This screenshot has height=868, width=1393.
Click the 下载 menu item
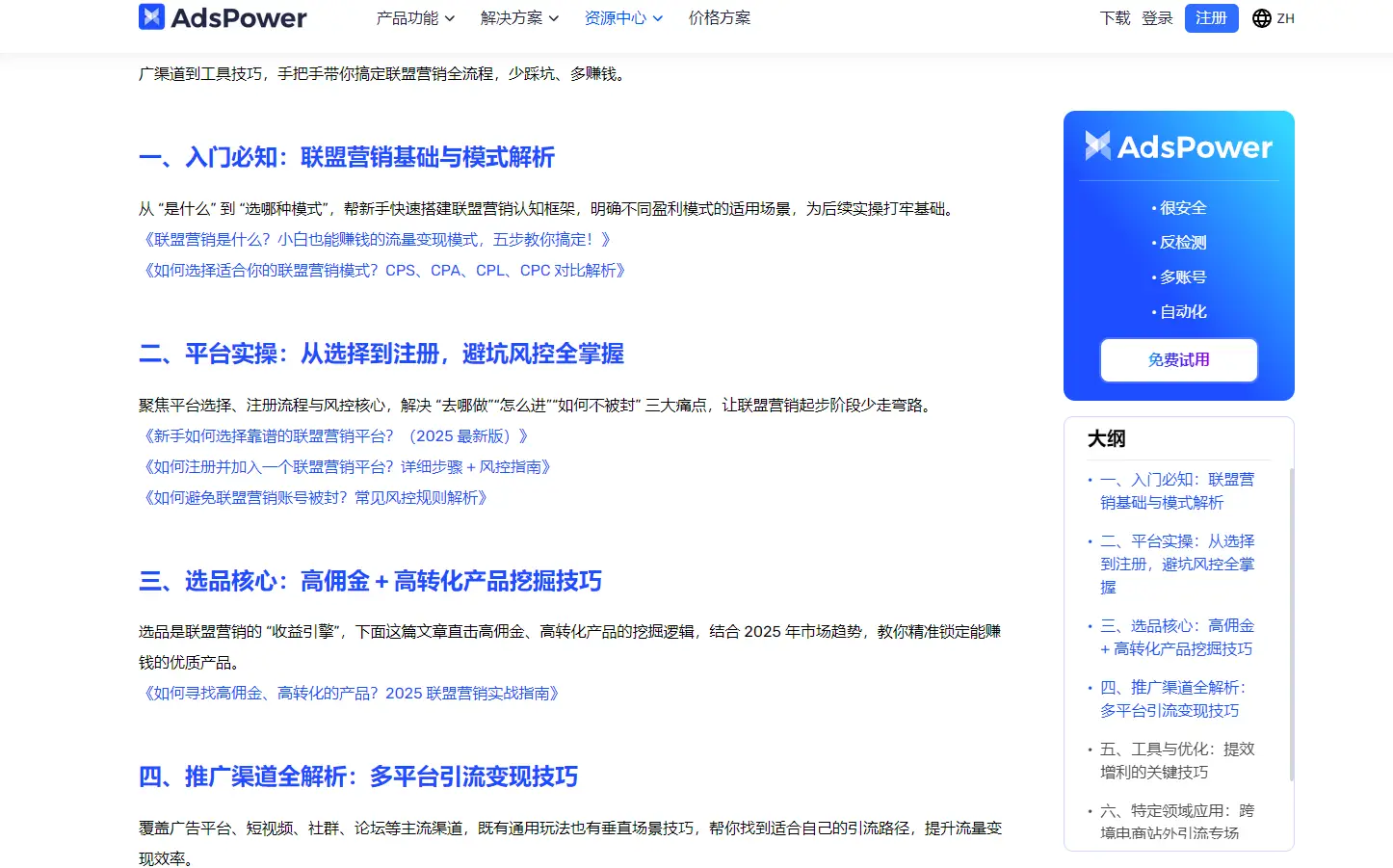click(x=1114, y=17)
